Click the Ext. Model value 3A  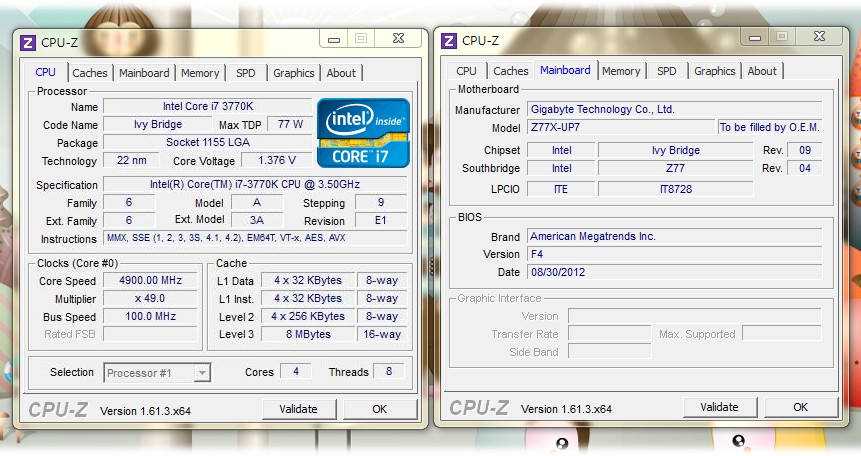click(257, 220)
